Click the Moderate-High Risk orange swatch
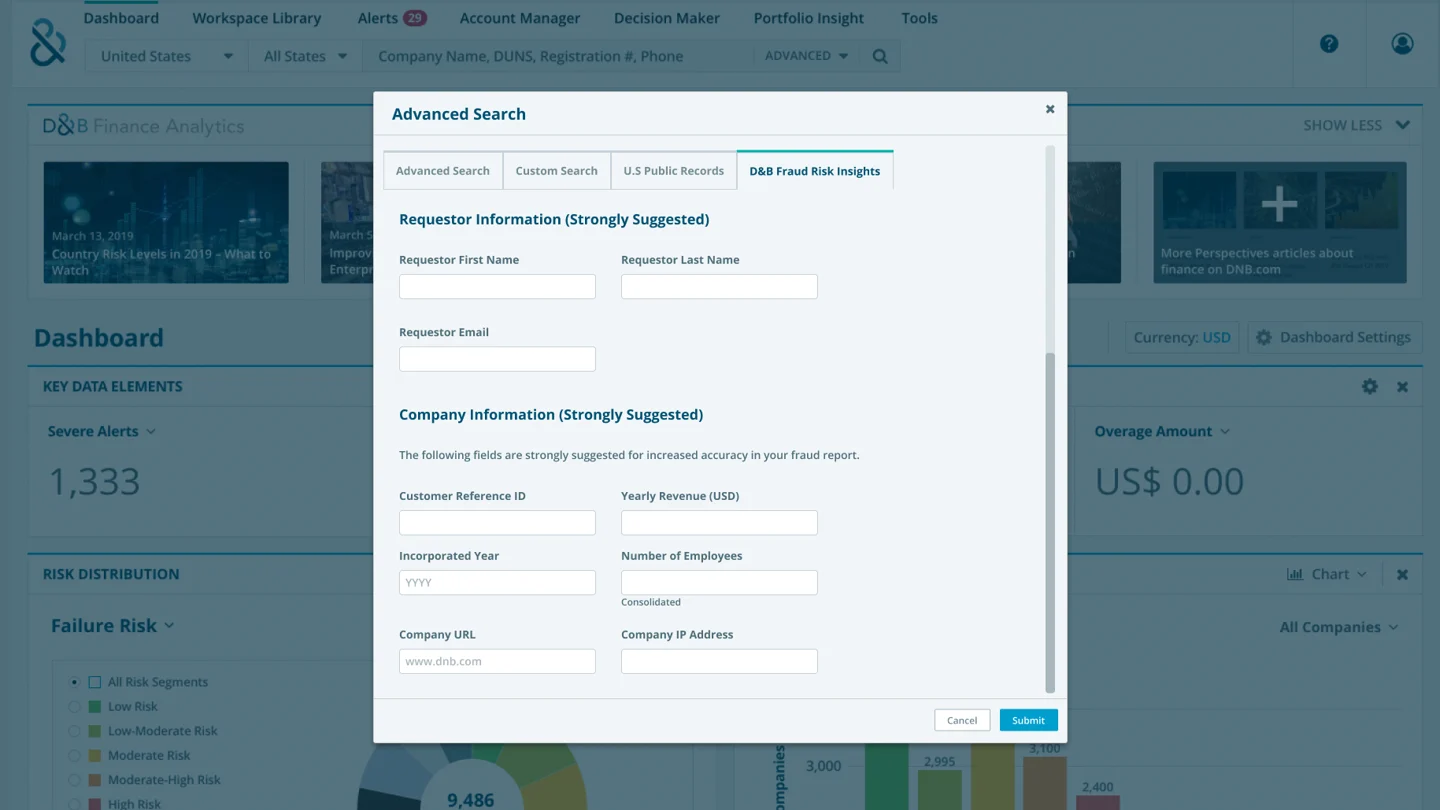The height and width of the screenshot is (810, 1440). [95, 780]
